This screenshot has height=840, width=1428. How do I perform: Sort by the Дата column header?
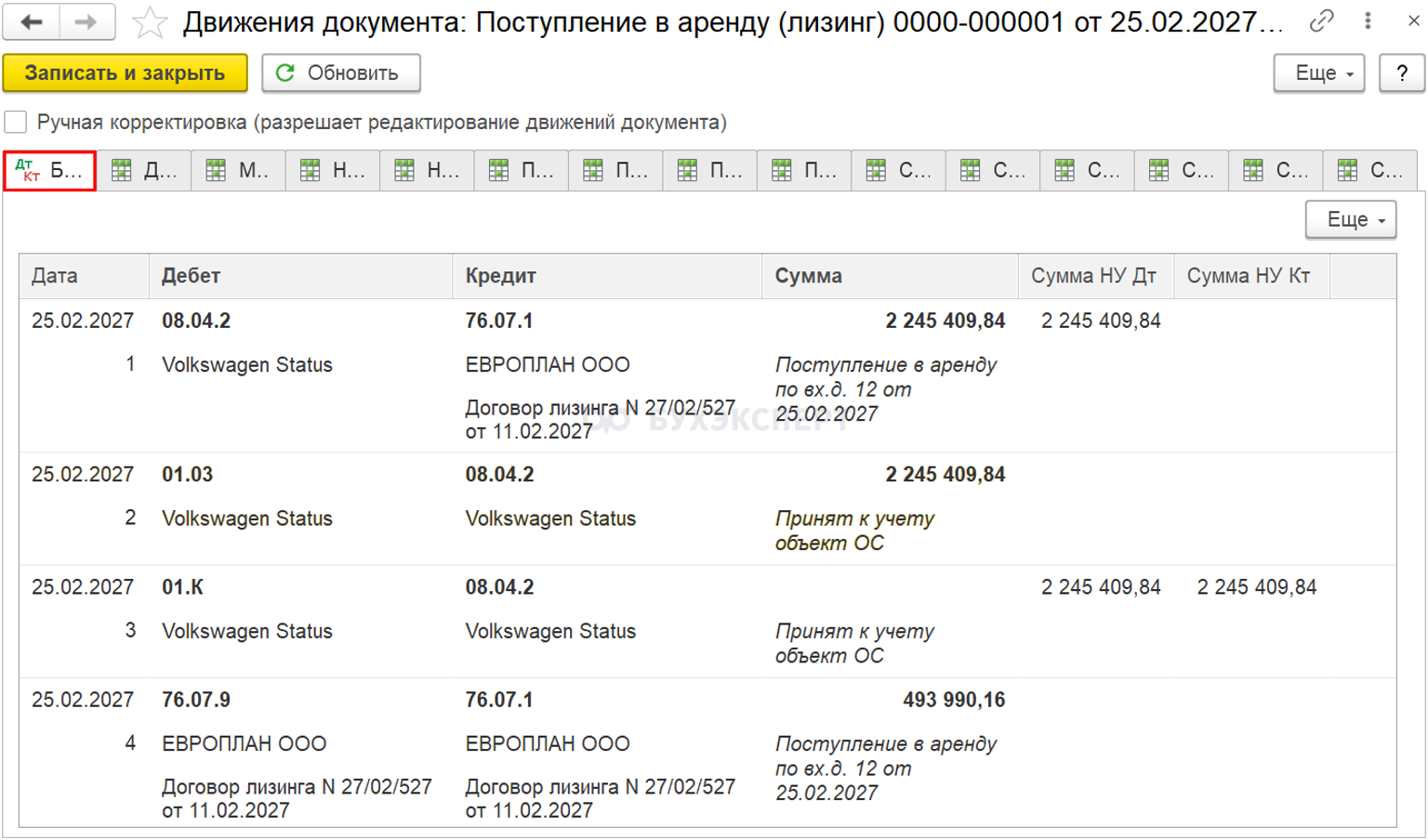[x=84, y=276]
